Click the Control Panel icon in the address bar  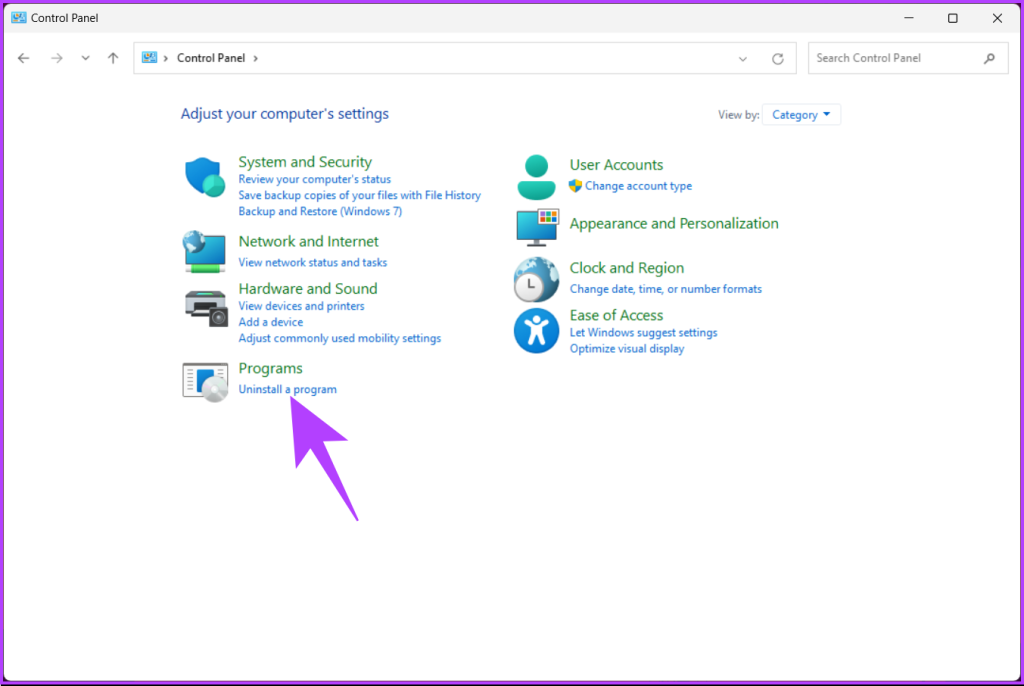click(x=152, y=57)
